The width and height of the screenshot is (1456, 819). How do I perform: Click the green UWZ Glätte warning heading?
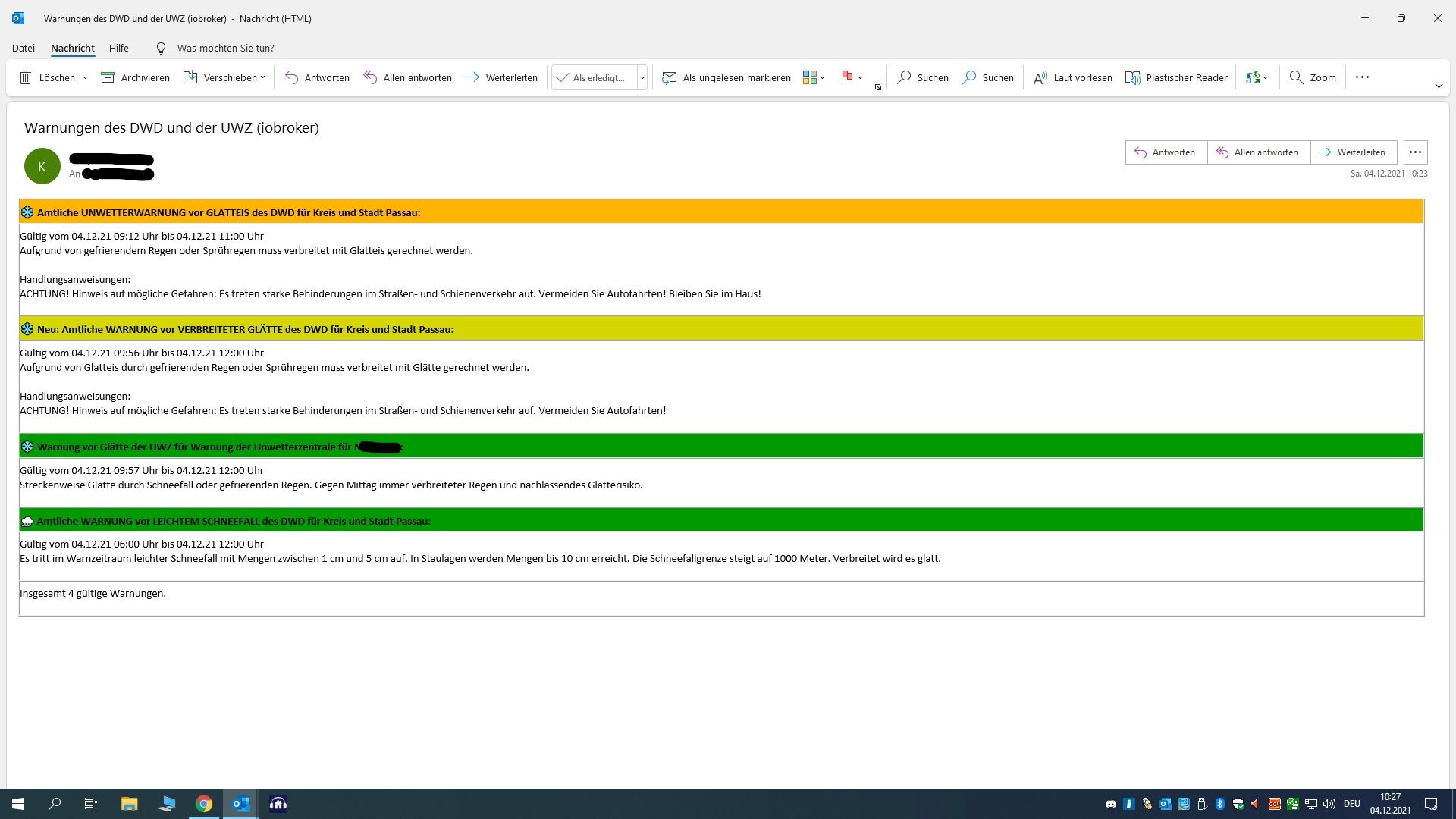point(220,447)
